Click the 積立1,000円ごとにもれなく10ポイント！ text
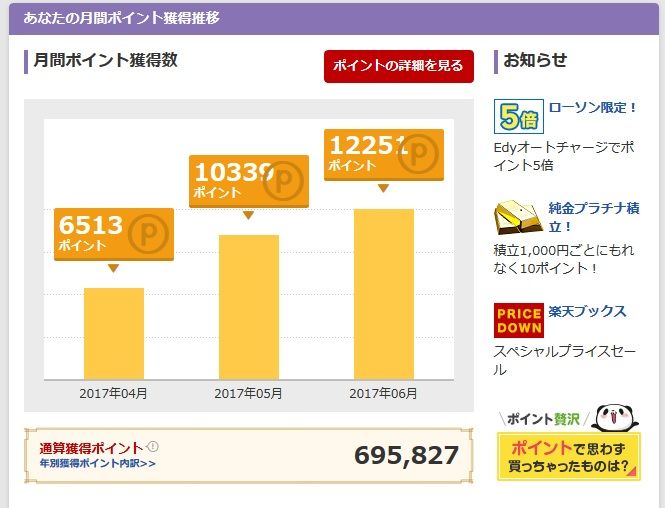Screen dimensions: 665x508 pos(564,259)
